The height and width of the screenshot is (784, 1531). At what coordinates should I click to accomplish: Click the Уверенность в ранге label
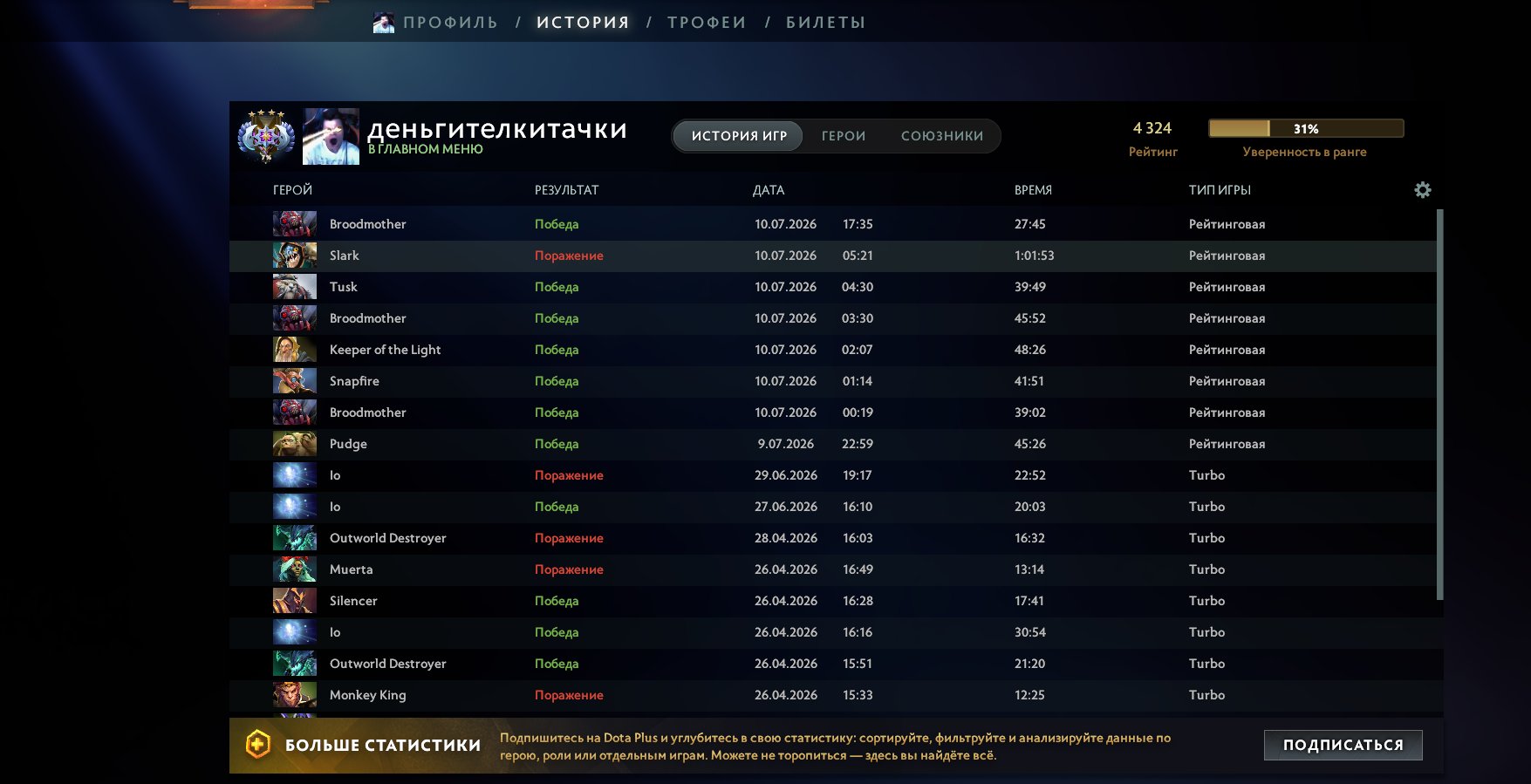pyautogui.click(x=1304, y=152)
